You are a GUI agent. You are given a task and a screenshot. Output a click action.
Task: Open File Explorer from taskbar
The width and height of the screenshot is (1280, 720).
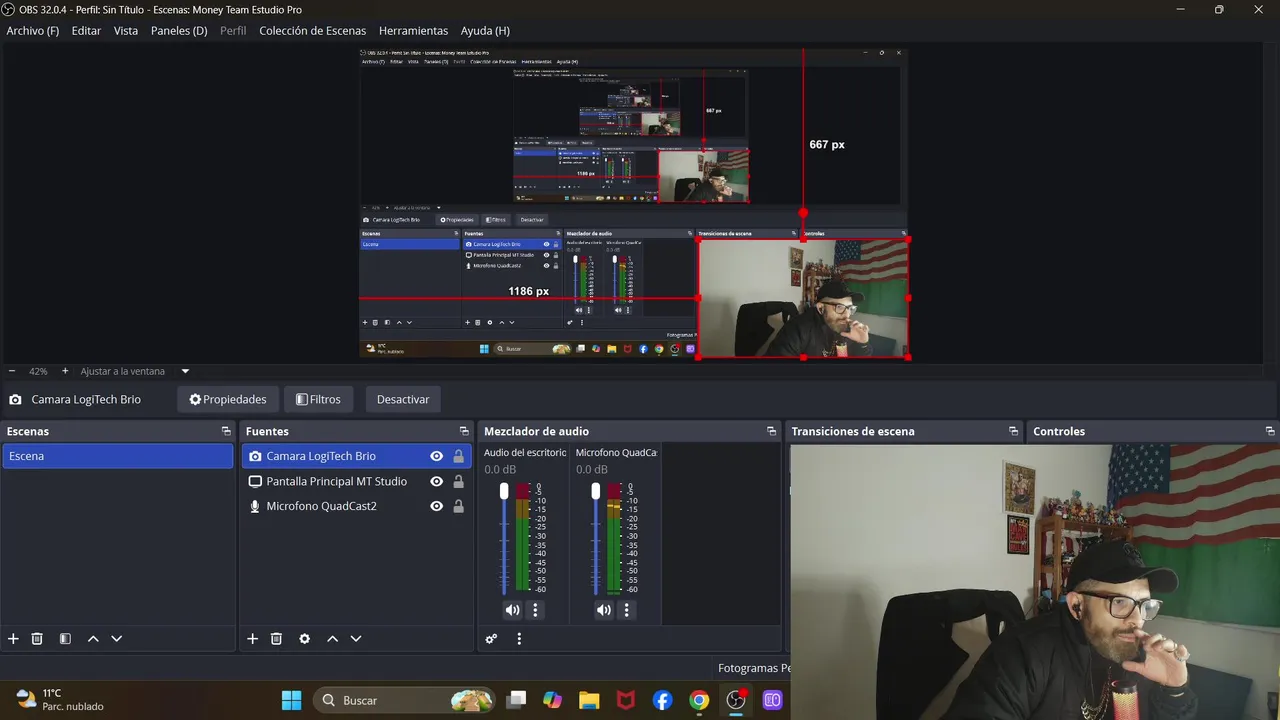[589, 700]
